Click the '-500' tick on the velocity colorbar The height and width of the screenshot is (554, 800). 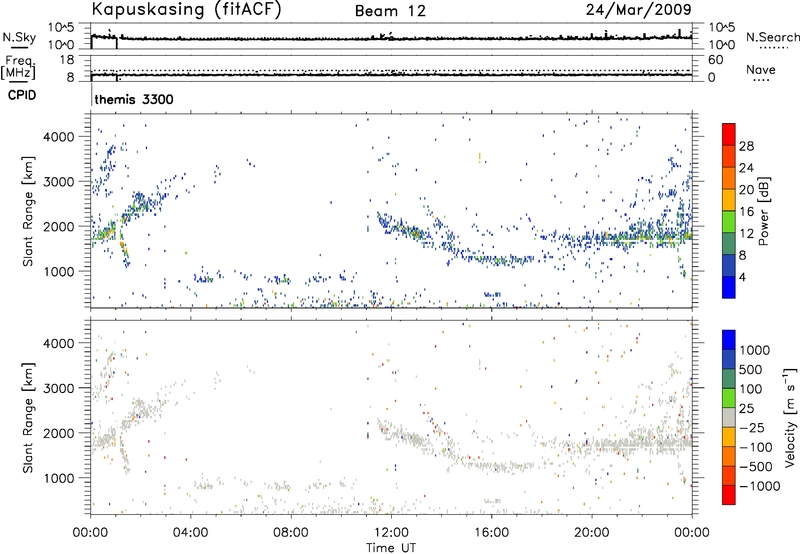756,466
